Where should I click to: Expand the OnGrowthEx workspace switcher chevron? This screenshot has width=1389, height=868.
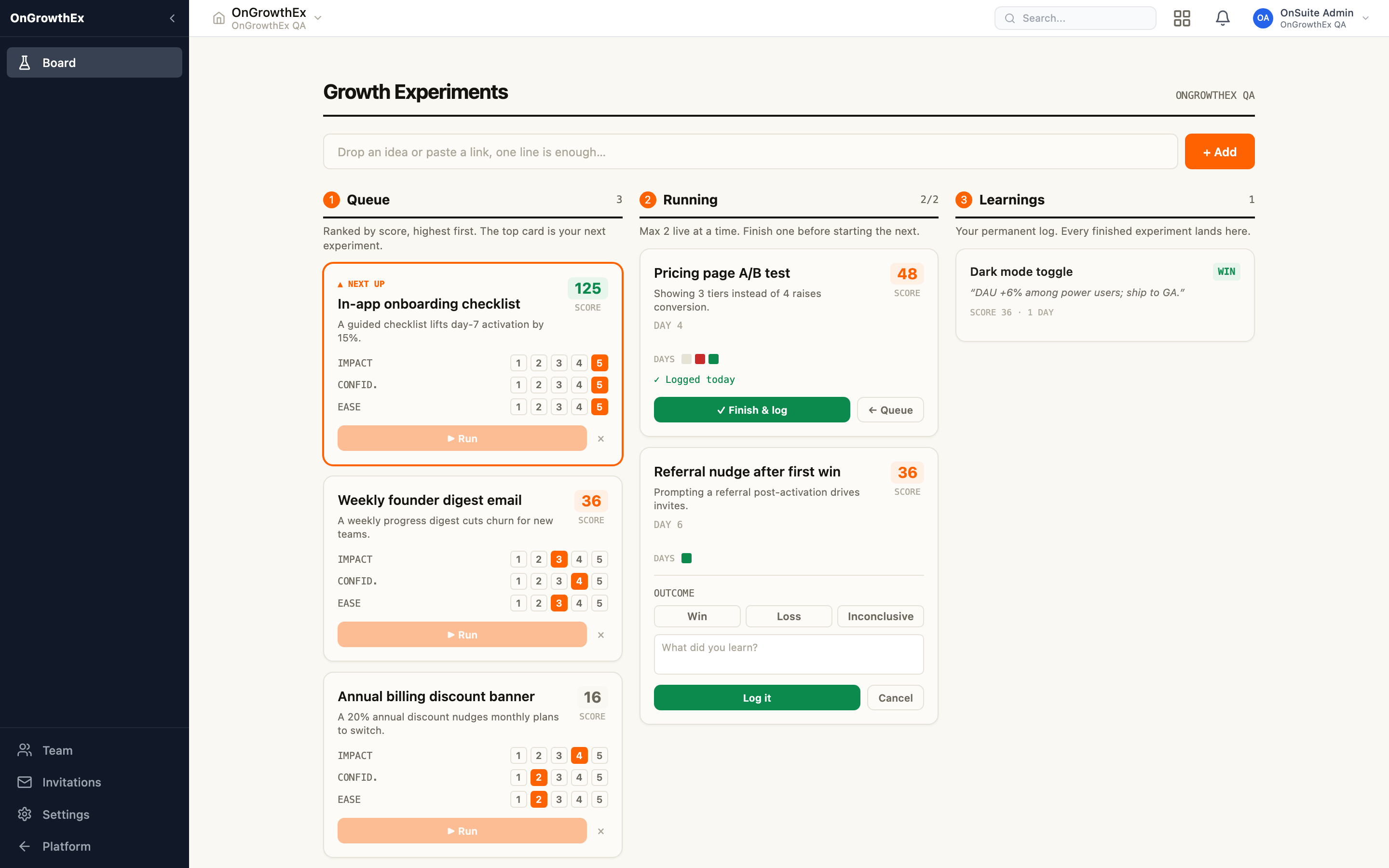pos(318,18)
